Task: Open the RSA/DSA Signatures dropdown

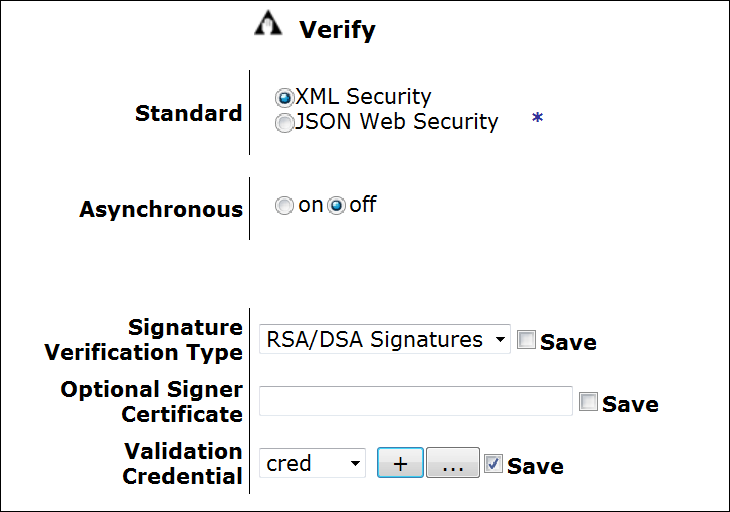Action: (385, 339)
